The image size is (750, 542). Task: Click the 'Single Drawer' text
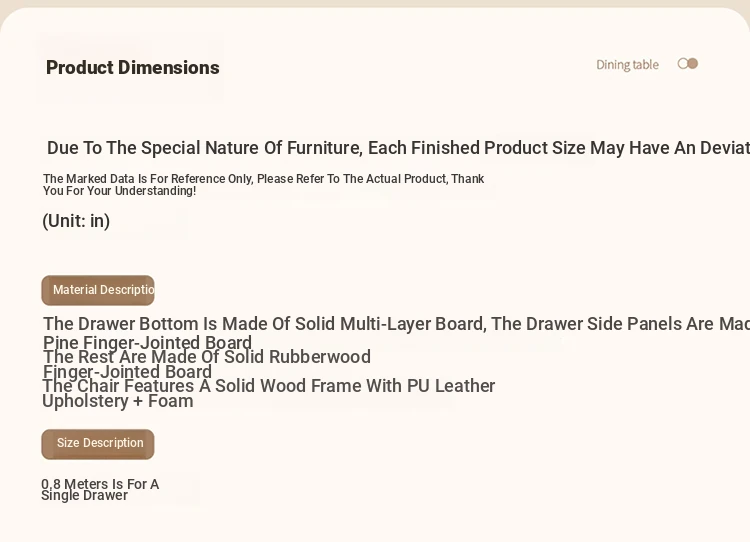pos(84,496)
